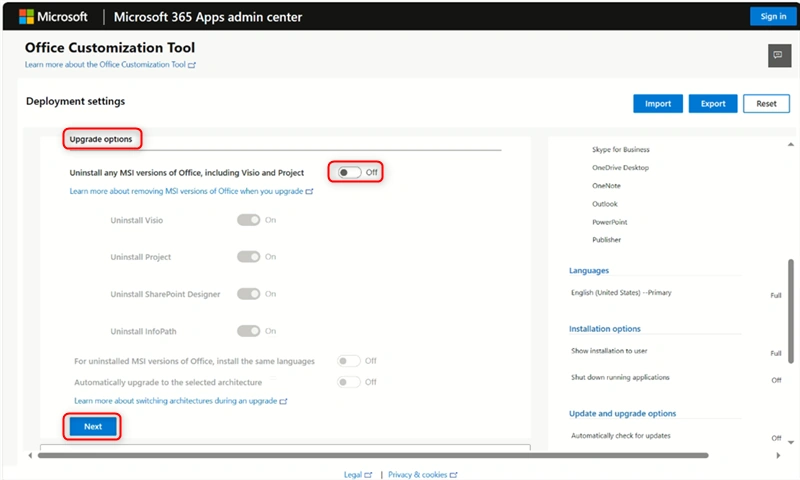
Task: Click the horizontal scrollbar thumb
Action: click(x=373, y=456)
